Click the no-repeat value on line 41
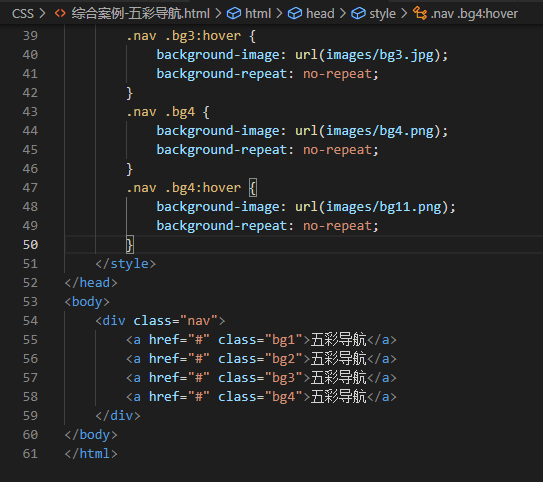This screenshot has width=543, height=482. click(x=337, y=74)
